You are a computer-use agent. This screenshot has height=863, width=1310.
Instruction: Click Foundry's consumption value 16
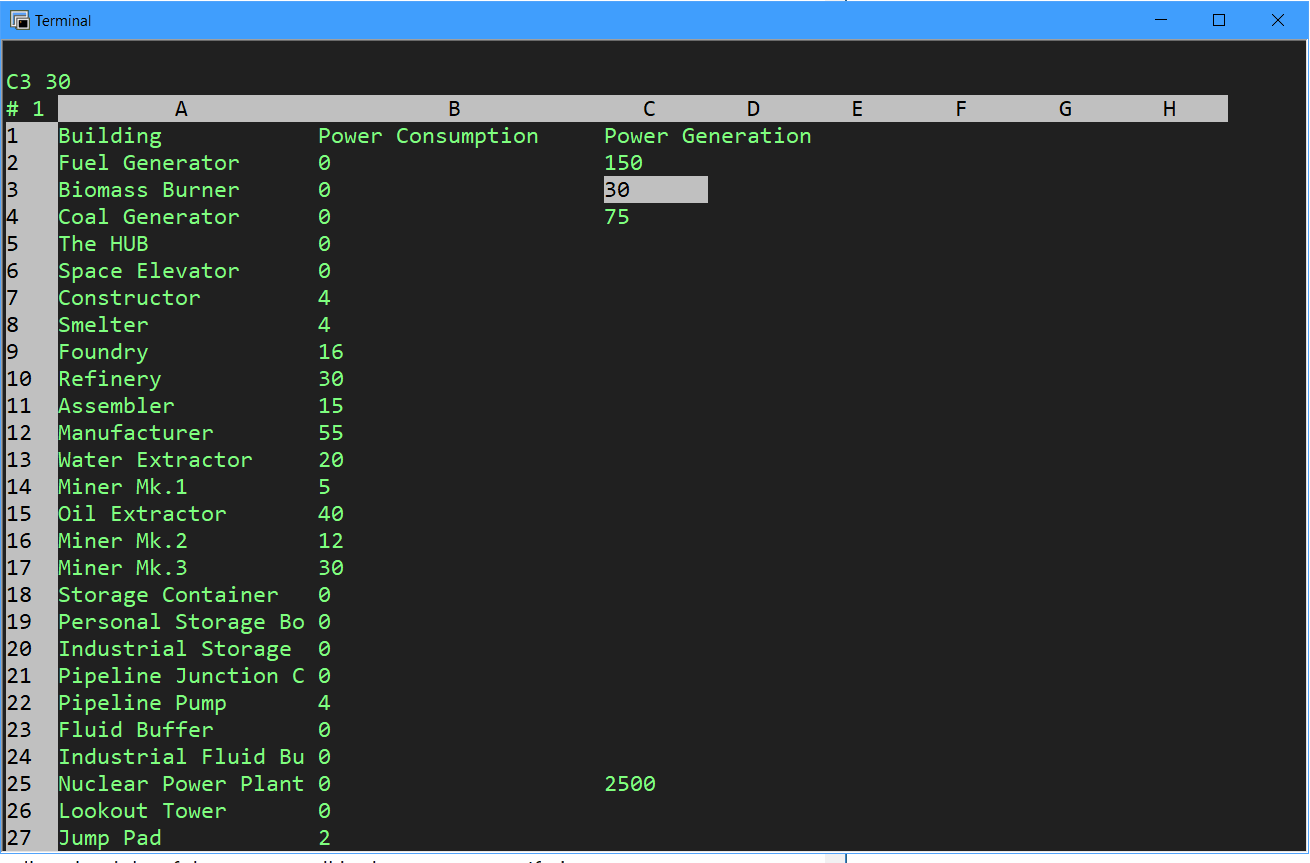(331, 352)
